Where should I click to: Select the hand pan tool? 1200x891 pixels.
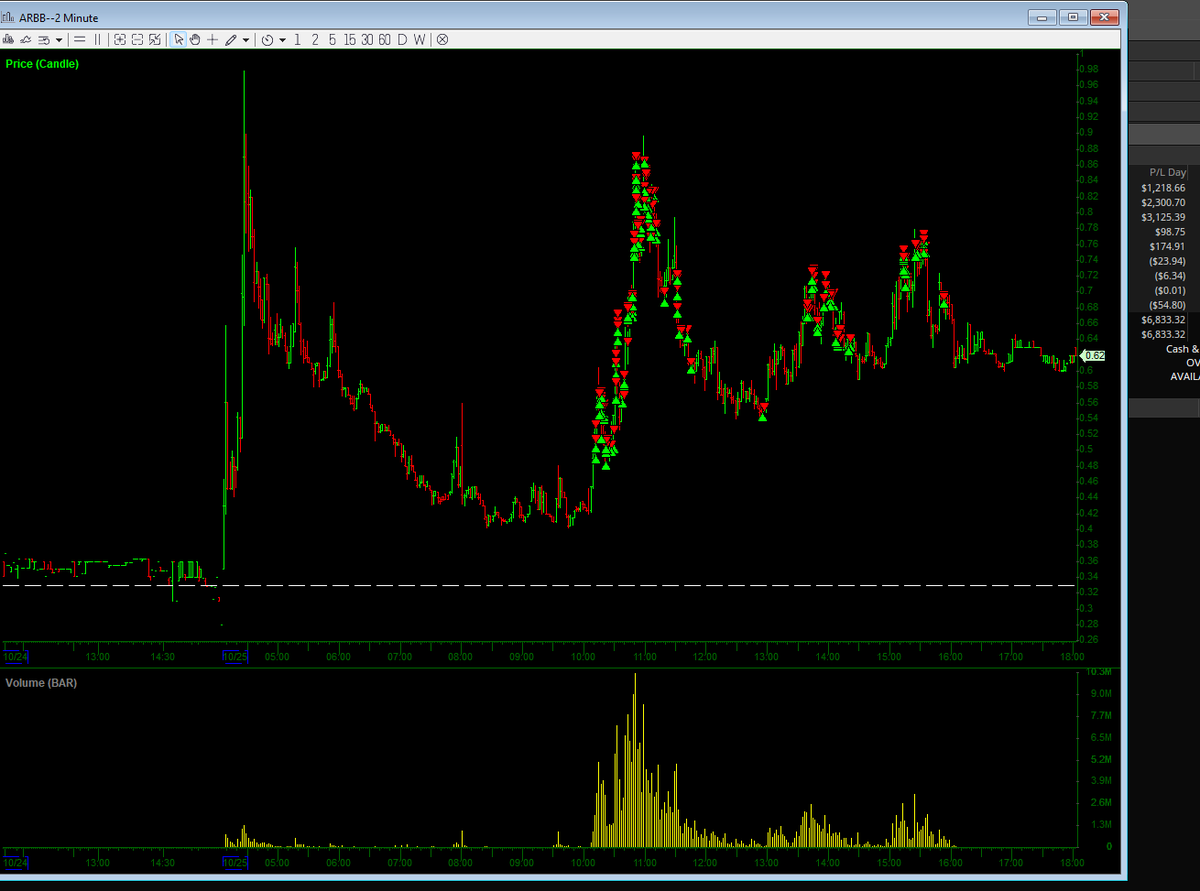(195, 39)
